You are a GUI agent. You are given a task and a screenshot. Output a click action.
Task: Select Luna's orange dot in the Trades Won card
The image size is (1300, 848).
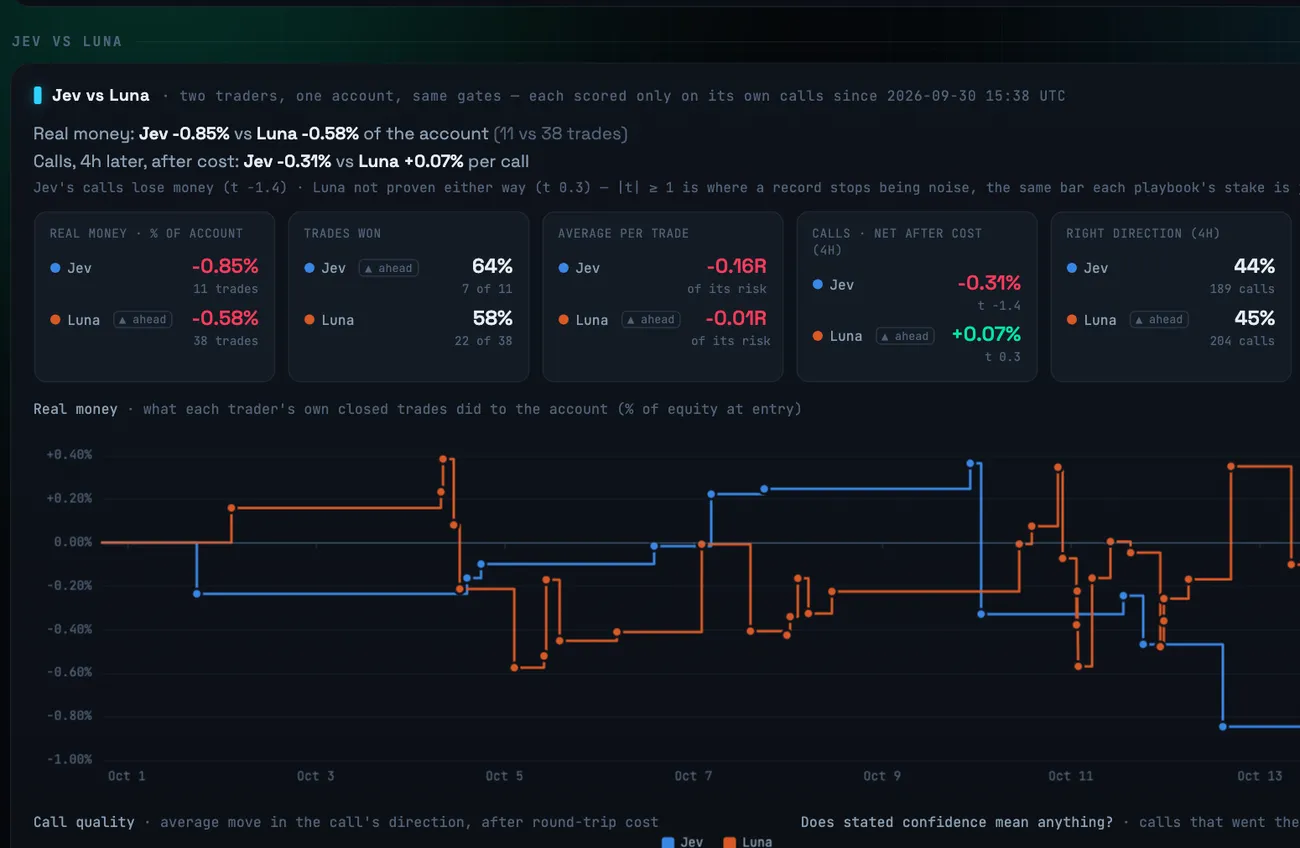[309, 320]
